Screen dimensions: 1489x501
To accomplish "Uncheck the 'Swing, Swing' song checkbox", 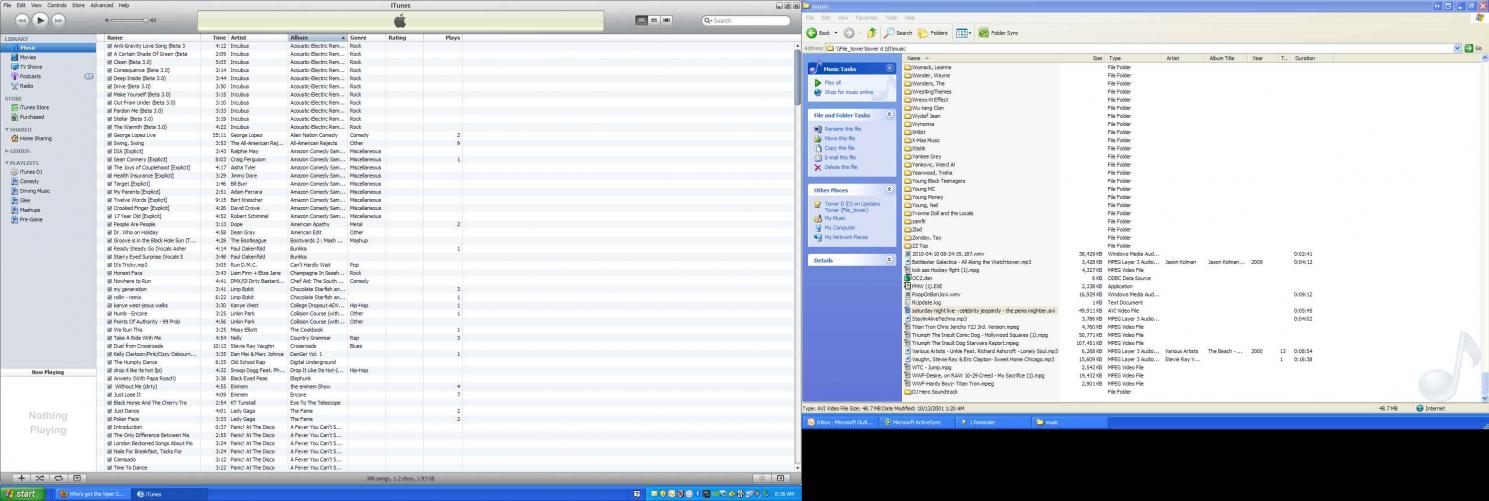I will [110, 143].
